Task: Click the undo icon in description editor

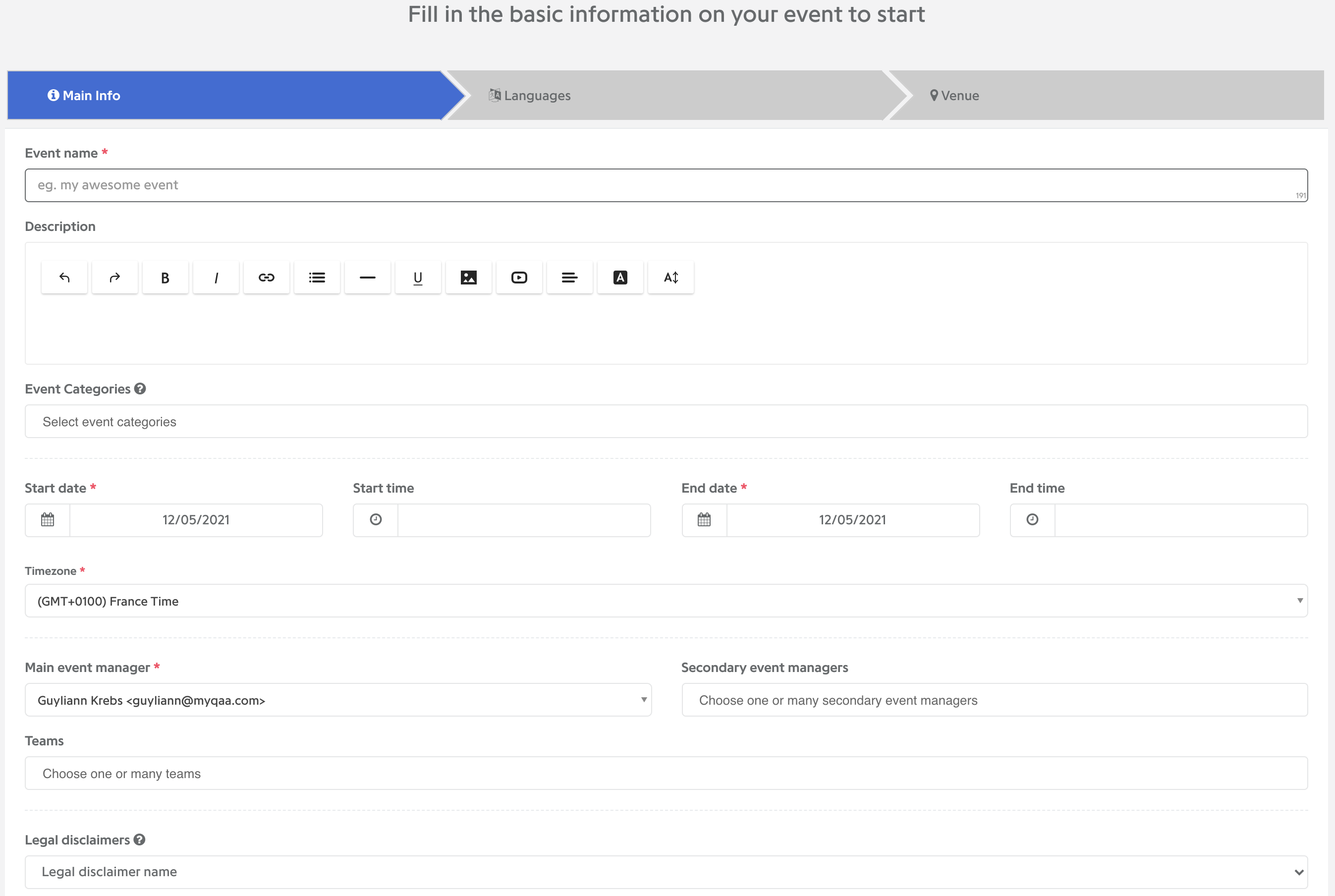Action: (x=64, y=278)
